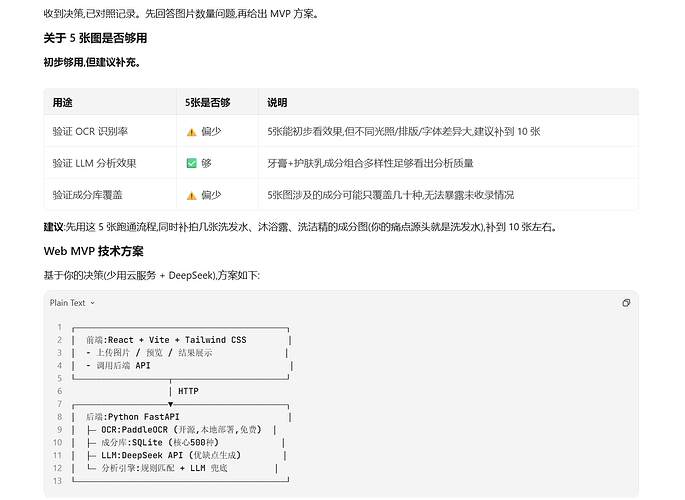
Task: Click the explanation starting with 牙膏+护肤乳
Action: point(370,163)
